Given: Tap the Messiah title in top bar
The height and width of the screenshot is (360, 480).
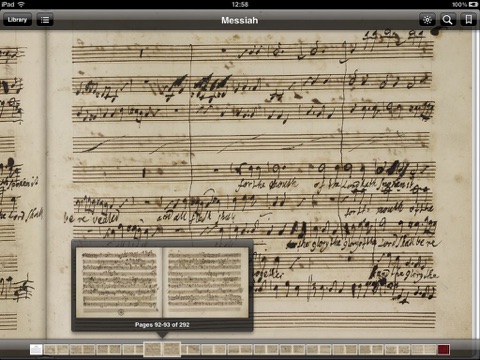Looking at the screenshot, I should tap(240, 20).
